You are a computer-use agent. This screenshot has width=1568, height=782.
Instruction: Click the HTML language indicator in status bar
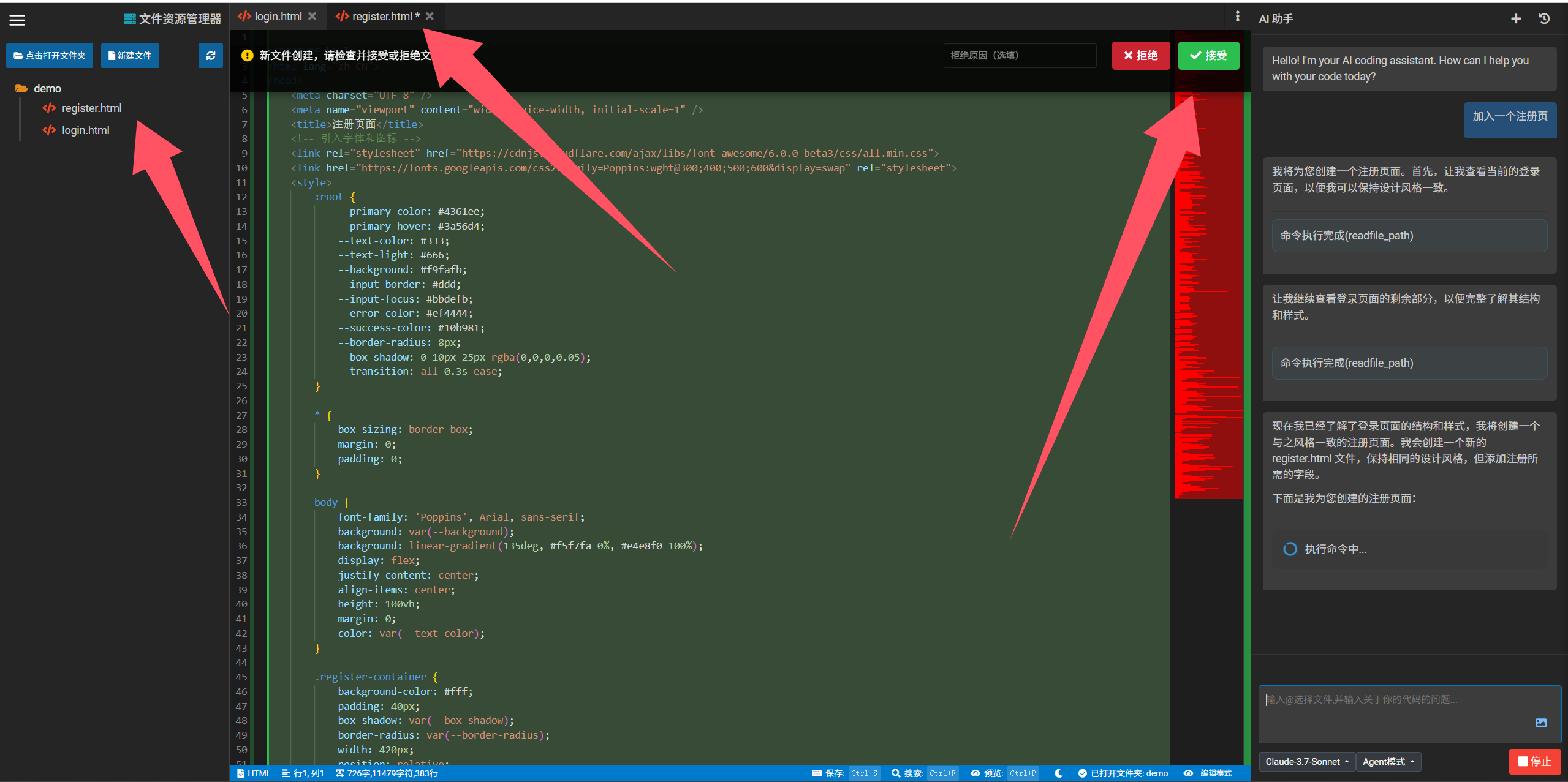coord(254,773)
